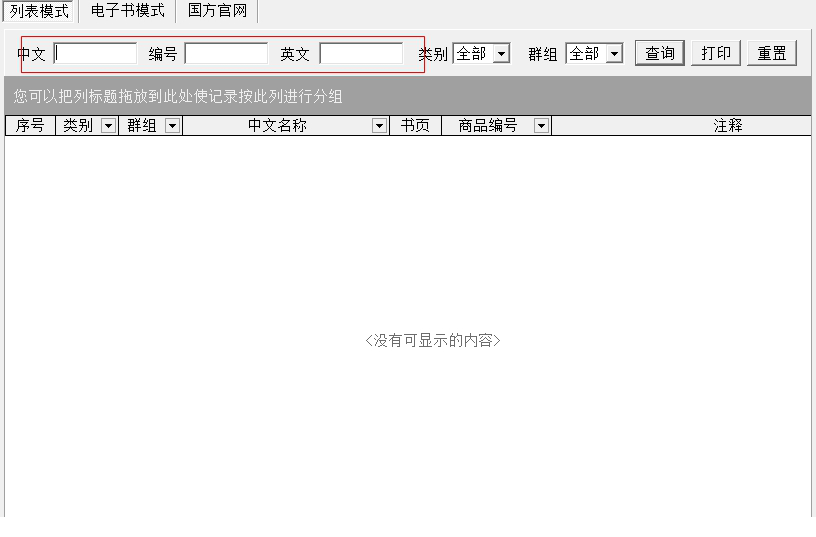
Task: Focus the 编号 search input field
Action: [226, 54]
